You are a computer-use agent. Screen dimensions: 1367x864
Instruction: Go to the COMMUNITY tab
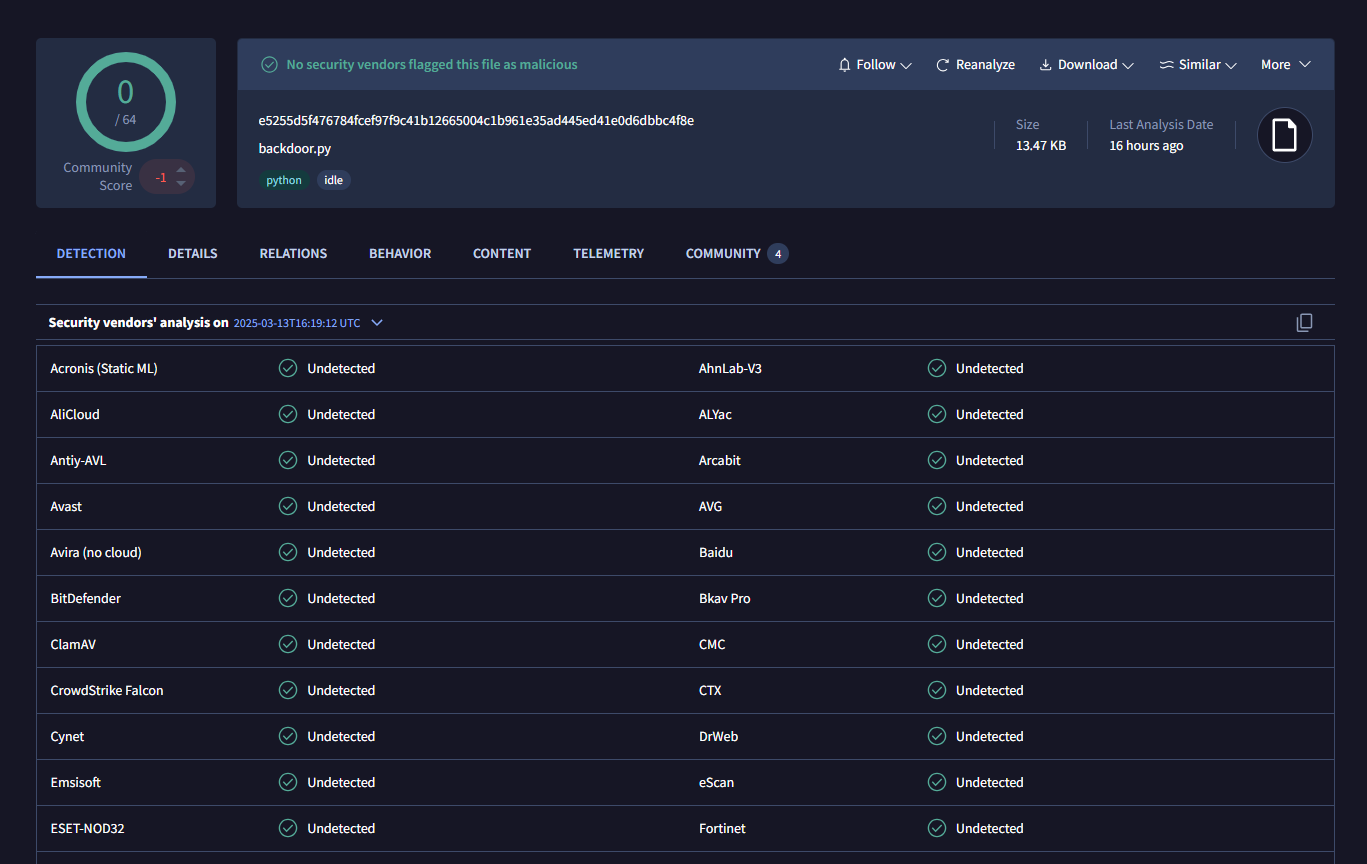point(723,254)
